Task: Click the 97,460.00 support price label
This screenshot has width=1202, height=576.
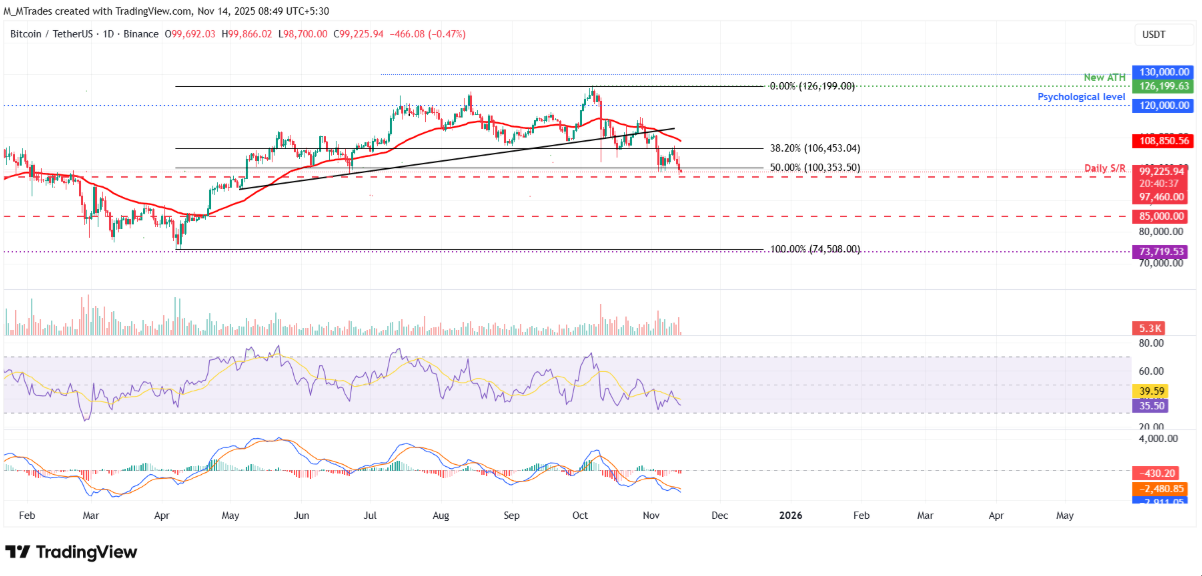Action: tap(1161, 197)
